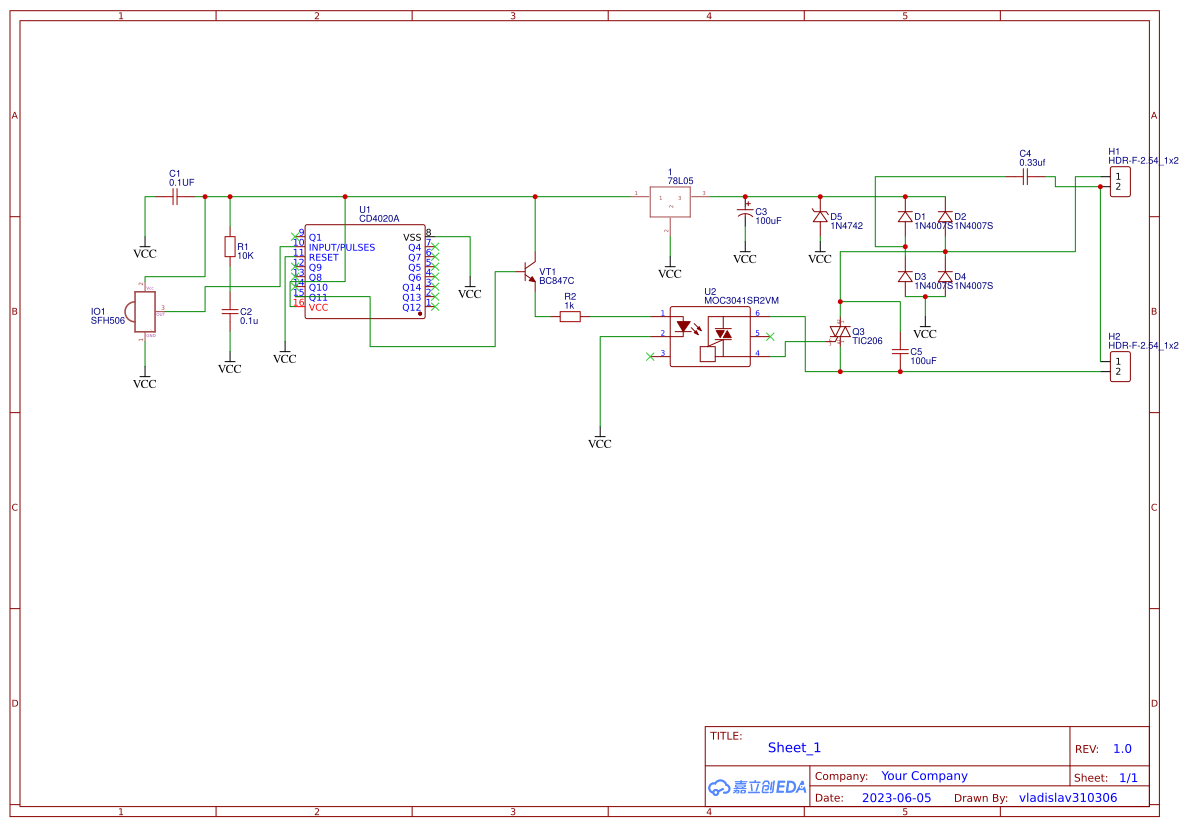Select resistor R2 1k symbol

pos(572,314)
